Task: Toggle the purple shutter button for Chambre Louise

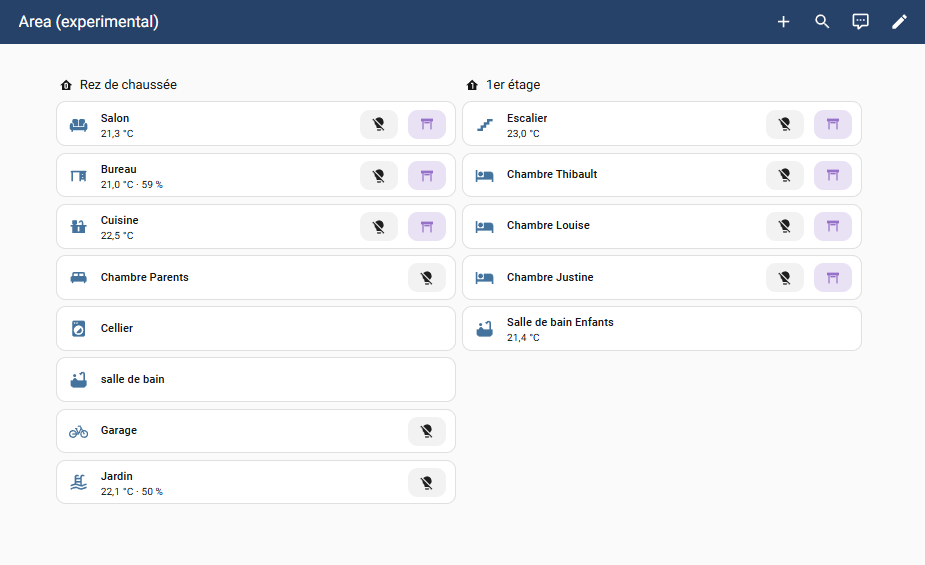Action: click(x=833, y=227)
